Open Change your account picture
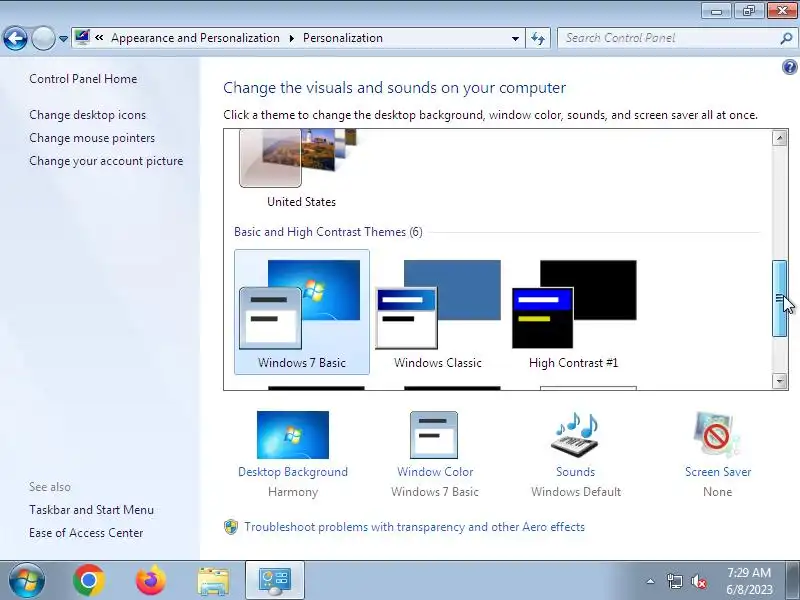Image resolution: width=800 pixels, height=600 pixels. click(106, 161)
